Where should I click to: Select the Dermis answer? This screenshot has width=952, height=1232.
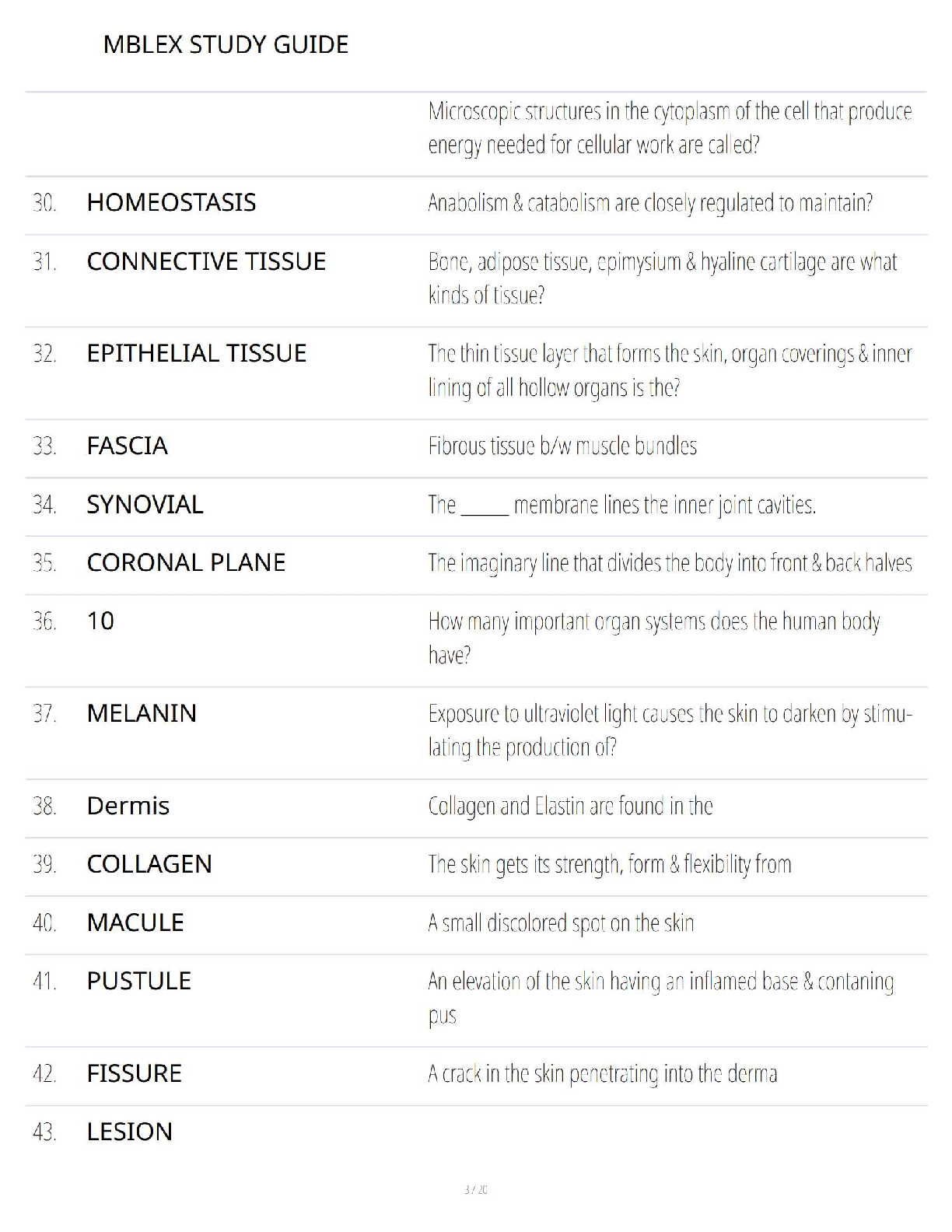pos(128,806)
